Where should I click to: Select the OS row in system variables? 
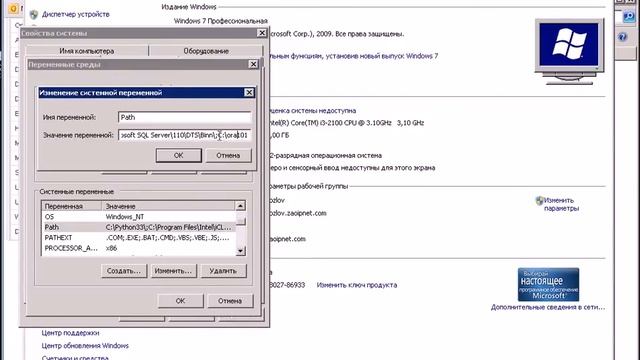pyautogui.click(x=139, y=217)
